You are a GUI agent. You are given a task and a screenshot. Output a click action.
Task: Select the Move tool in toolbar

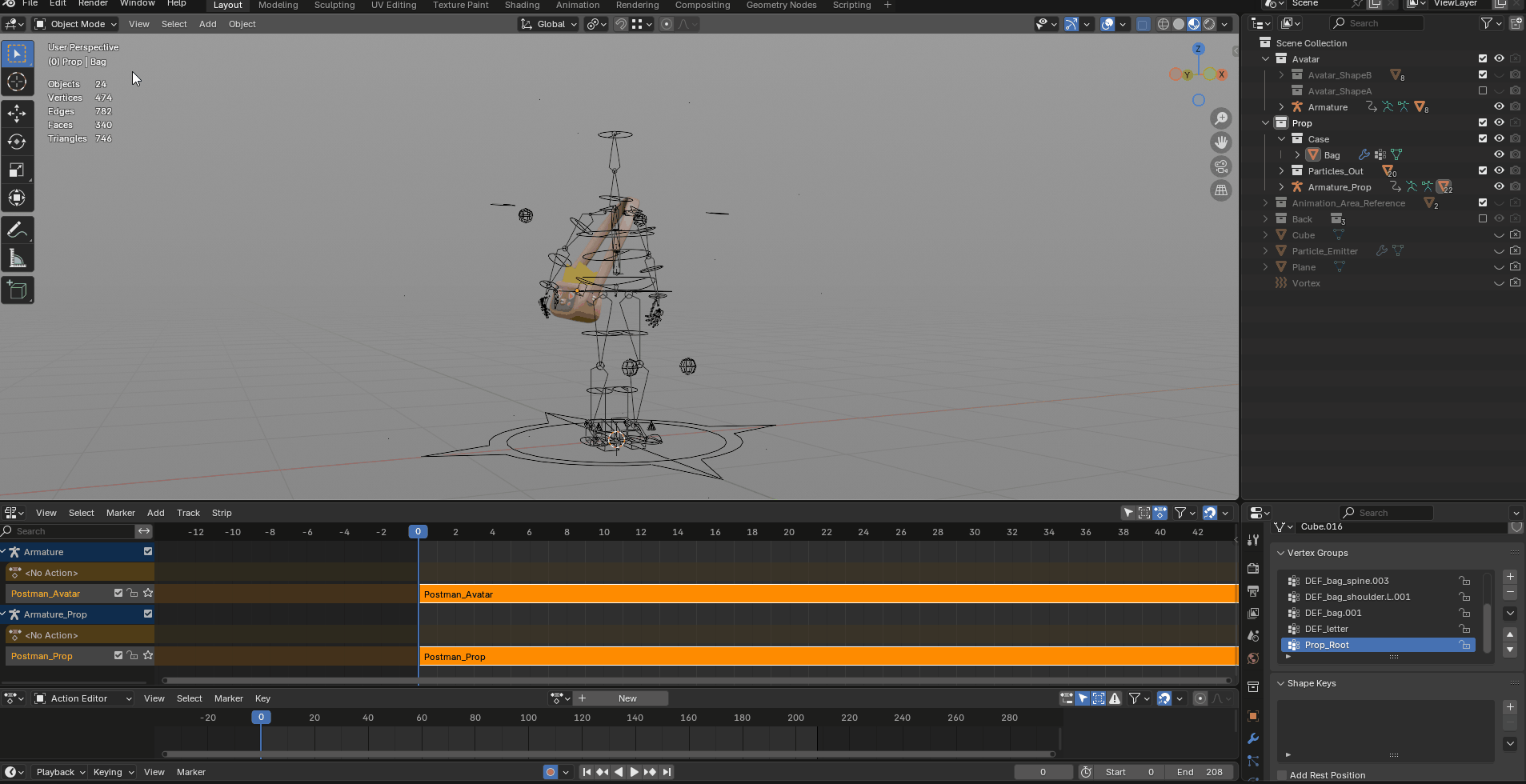(17, 114)
